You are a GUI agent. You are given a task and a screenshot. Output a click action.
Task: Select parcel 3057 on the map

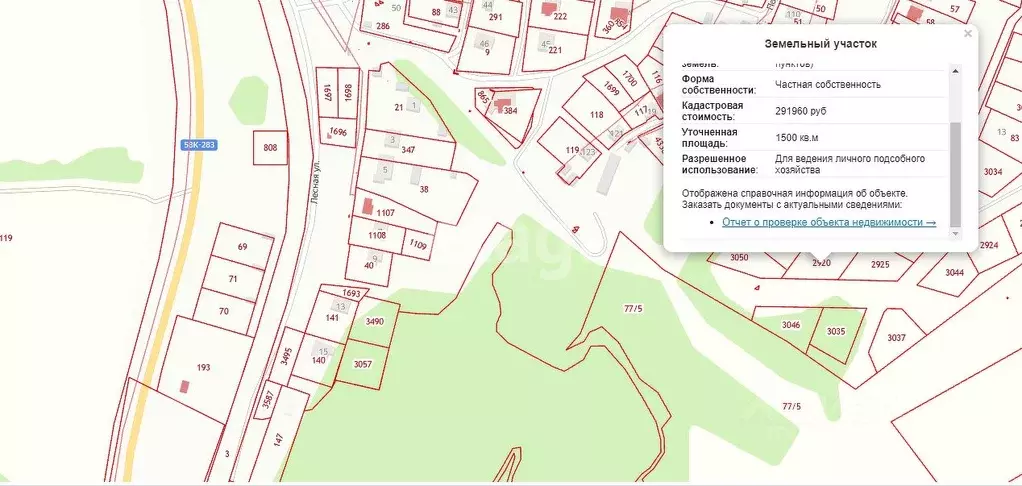363,364
